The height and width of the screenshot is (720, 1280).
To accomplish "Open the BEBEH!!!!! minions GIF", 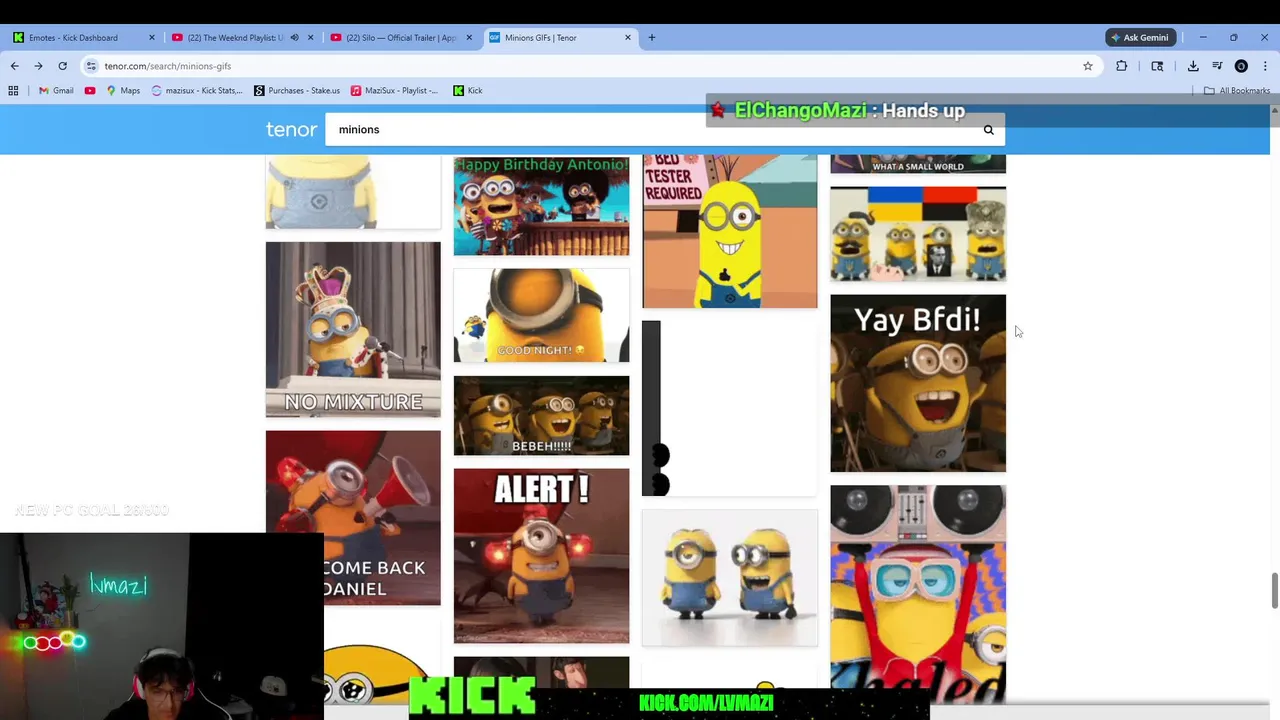I will [x=541, y=415].
